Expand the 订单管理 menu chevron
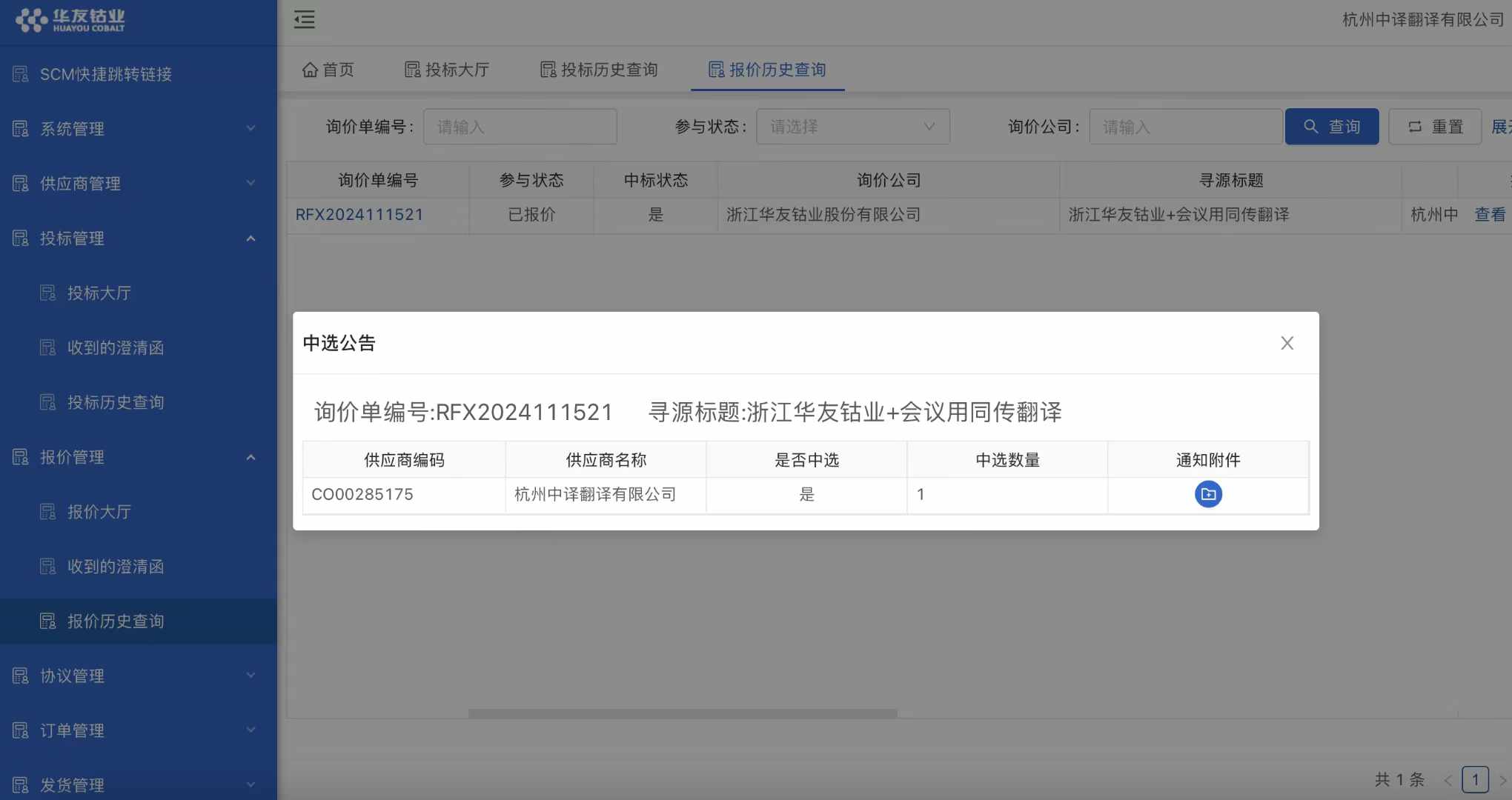This screenshot has height=800, width=1512. (251, 730)
